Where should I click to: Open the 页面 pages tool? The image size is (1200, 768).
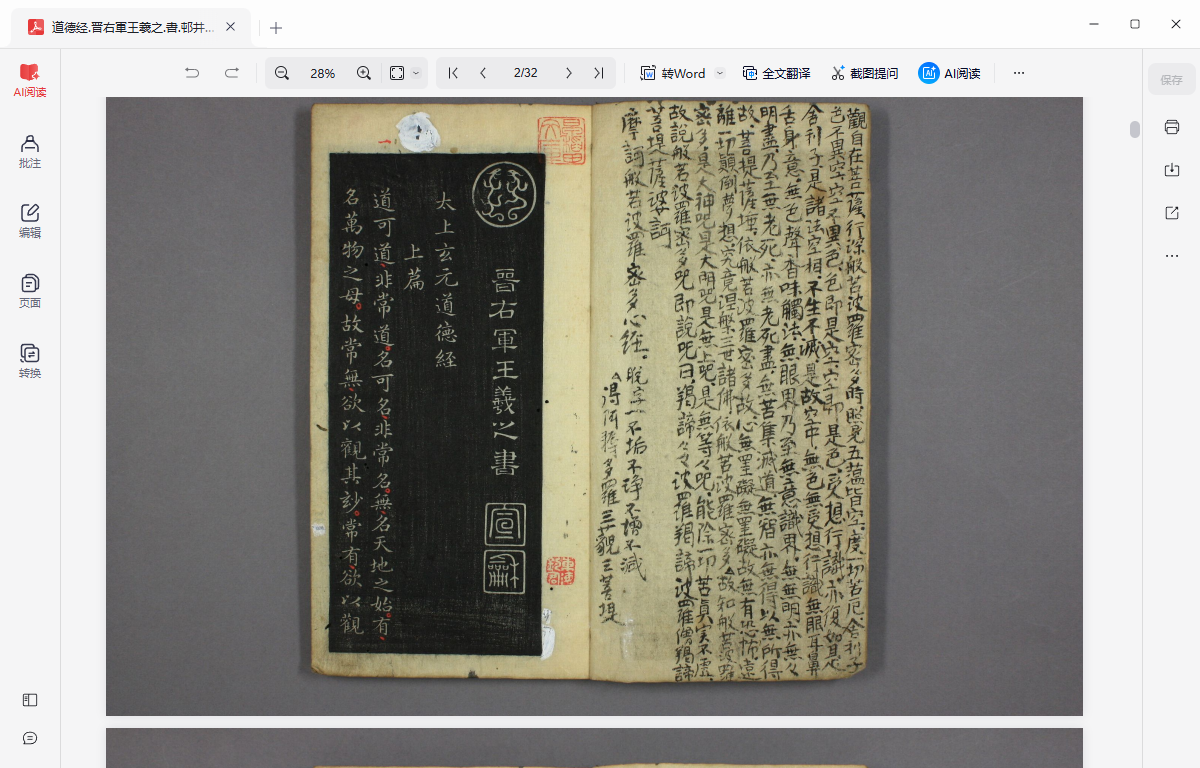coord(30,291)
